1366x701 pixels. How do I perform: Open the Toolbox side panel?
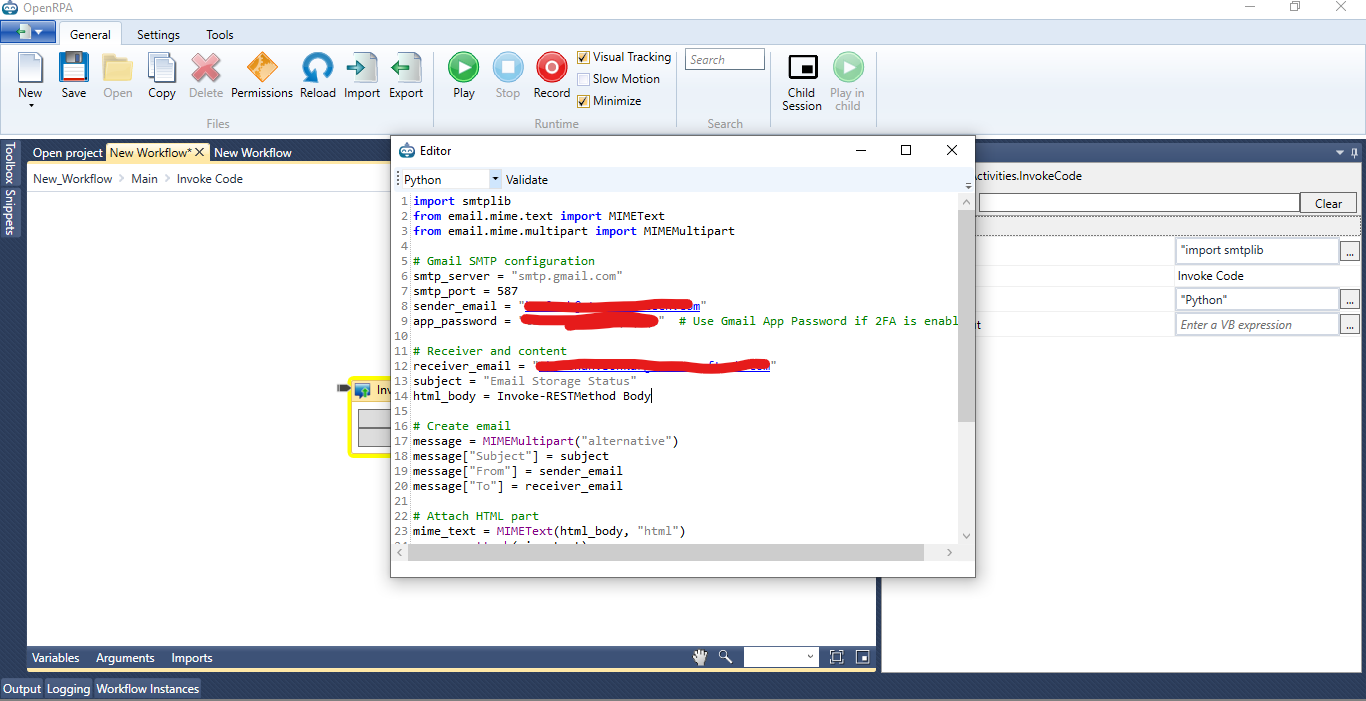coord(10,163)
